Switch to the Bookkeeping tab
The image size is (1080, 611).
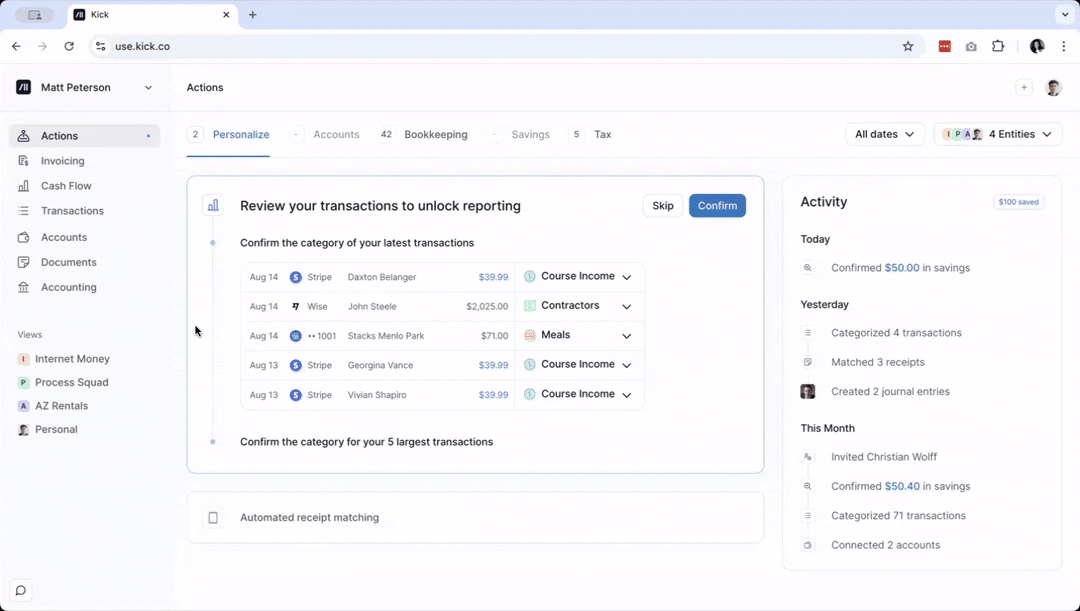click(x=435, y=134)
